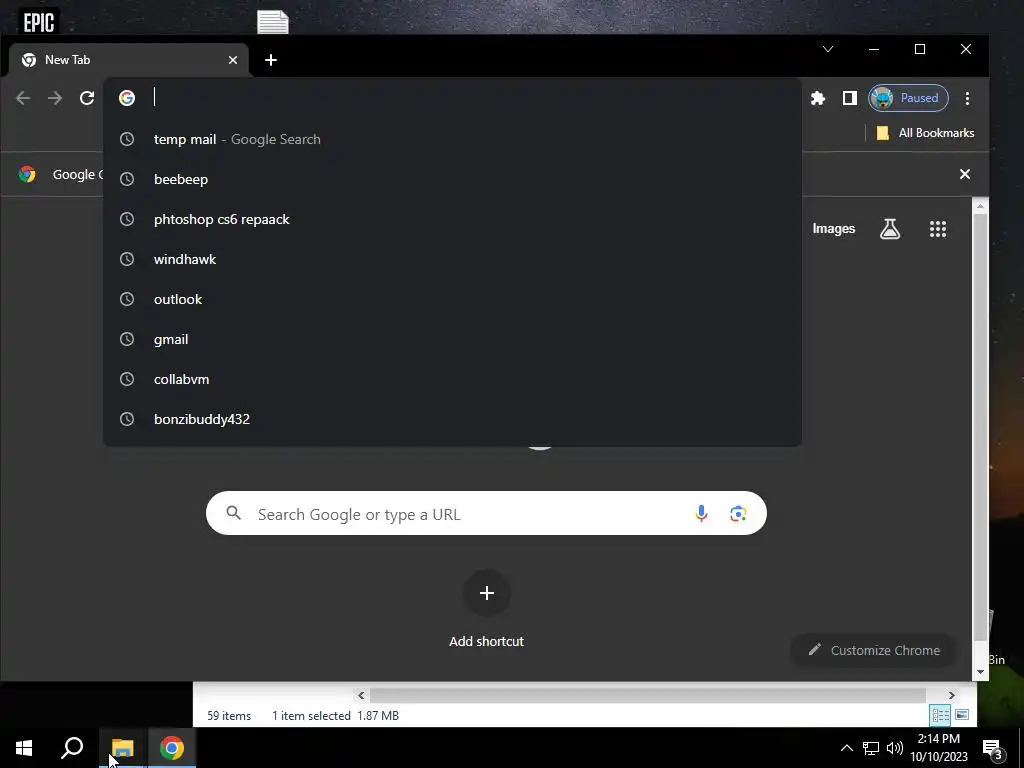
Task: Select the "collabvm" suggestion
Action: point(452,379)
